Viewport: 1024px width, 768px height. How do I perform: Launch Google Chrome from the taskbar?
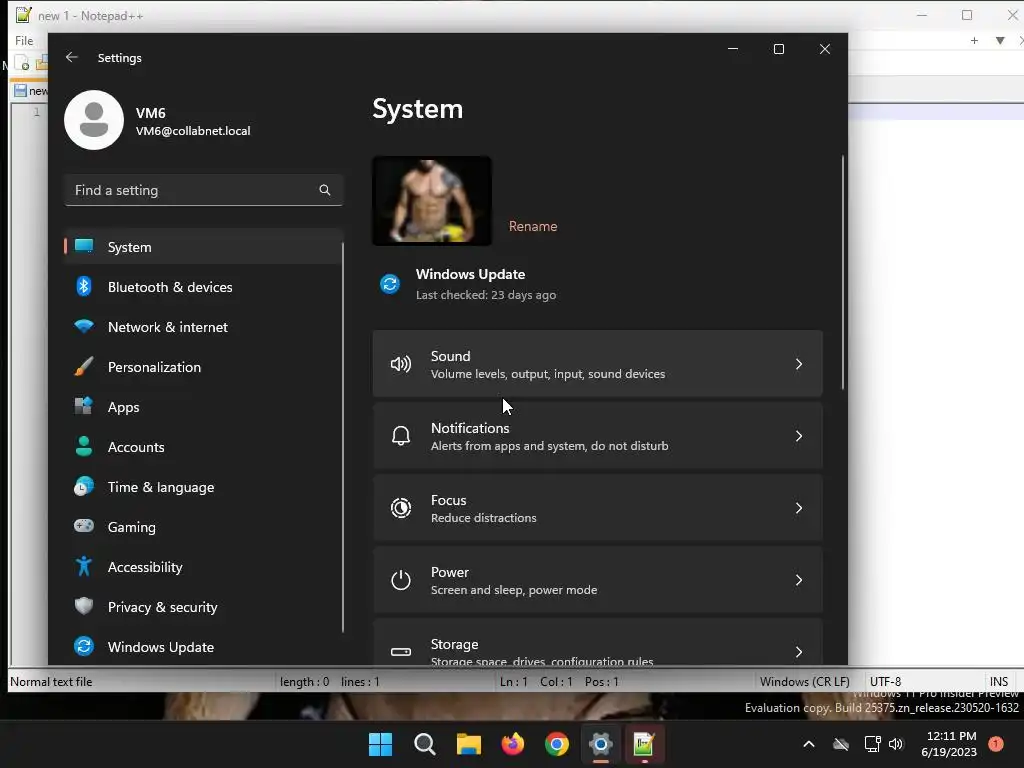(557, 744)
